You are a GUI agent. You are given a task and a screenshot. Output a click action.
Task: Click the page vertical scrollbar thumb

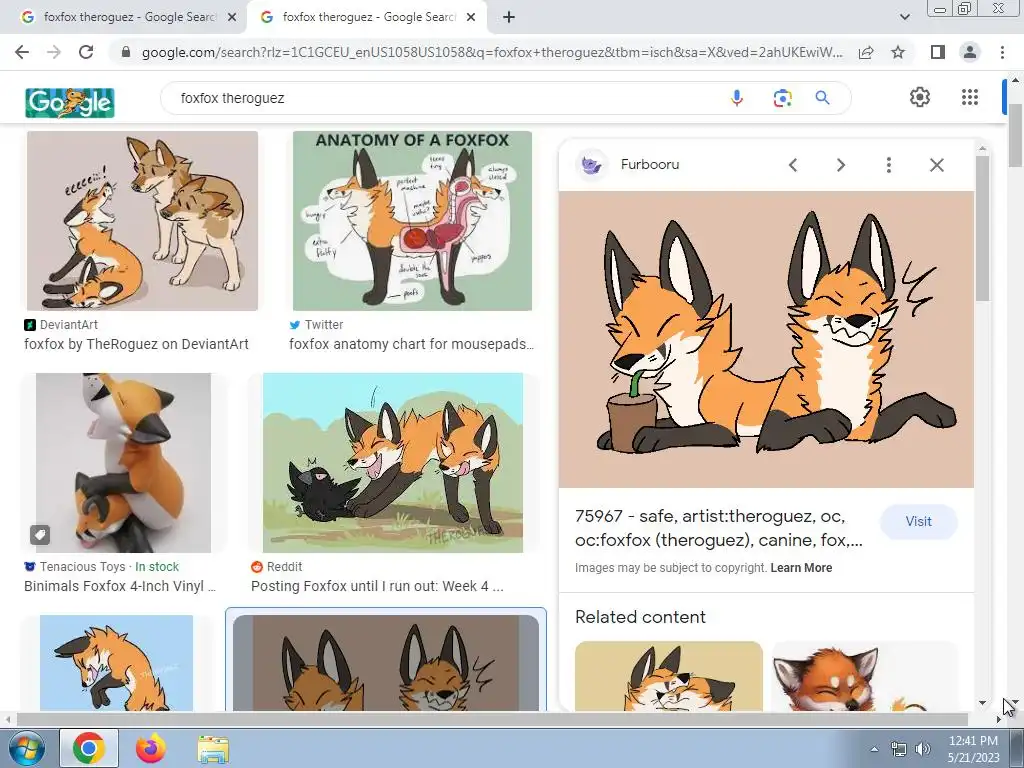1016,134
